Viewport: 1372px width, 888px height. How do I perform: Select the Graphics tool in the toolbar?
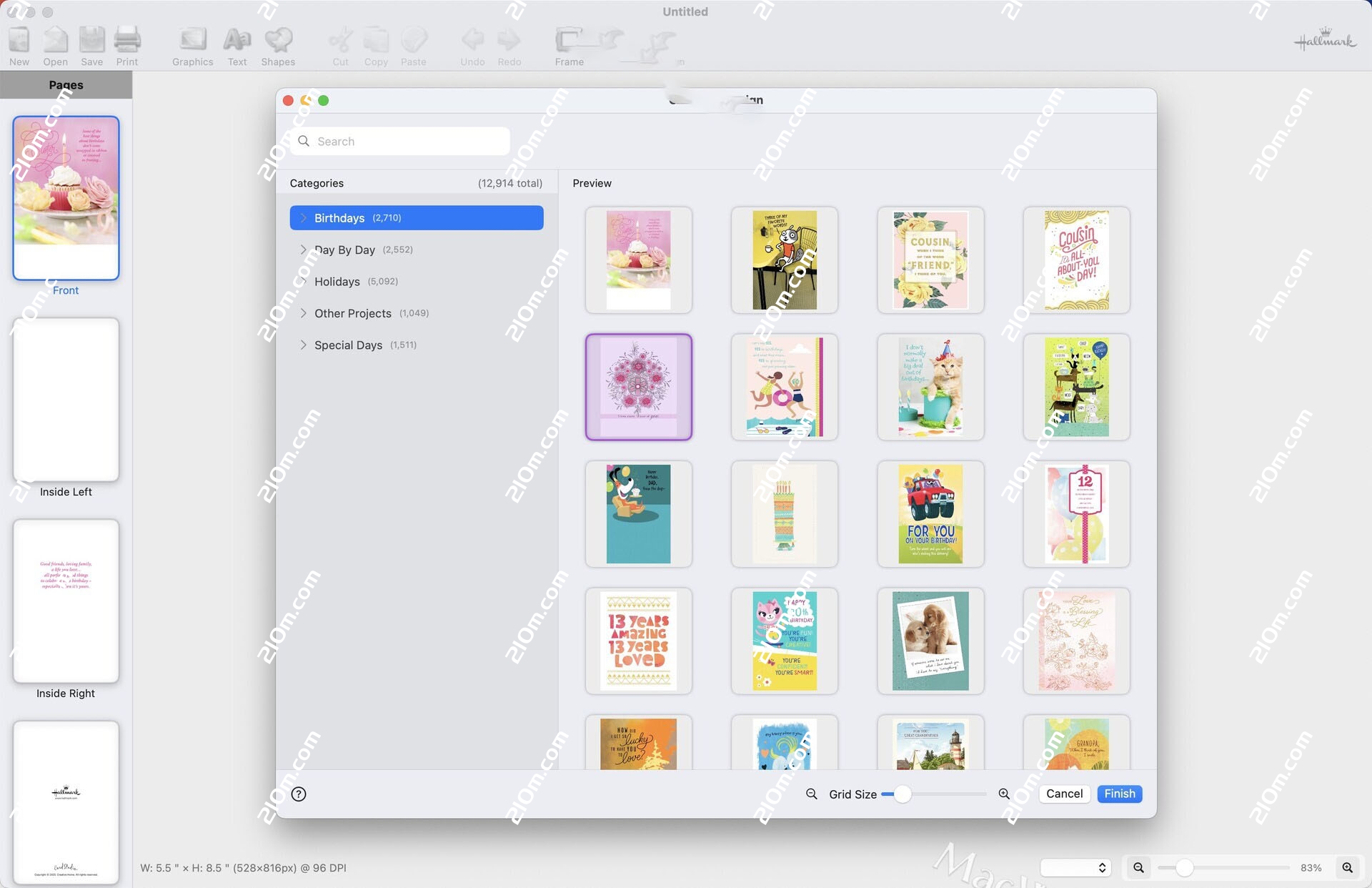[x=192, y=43]
